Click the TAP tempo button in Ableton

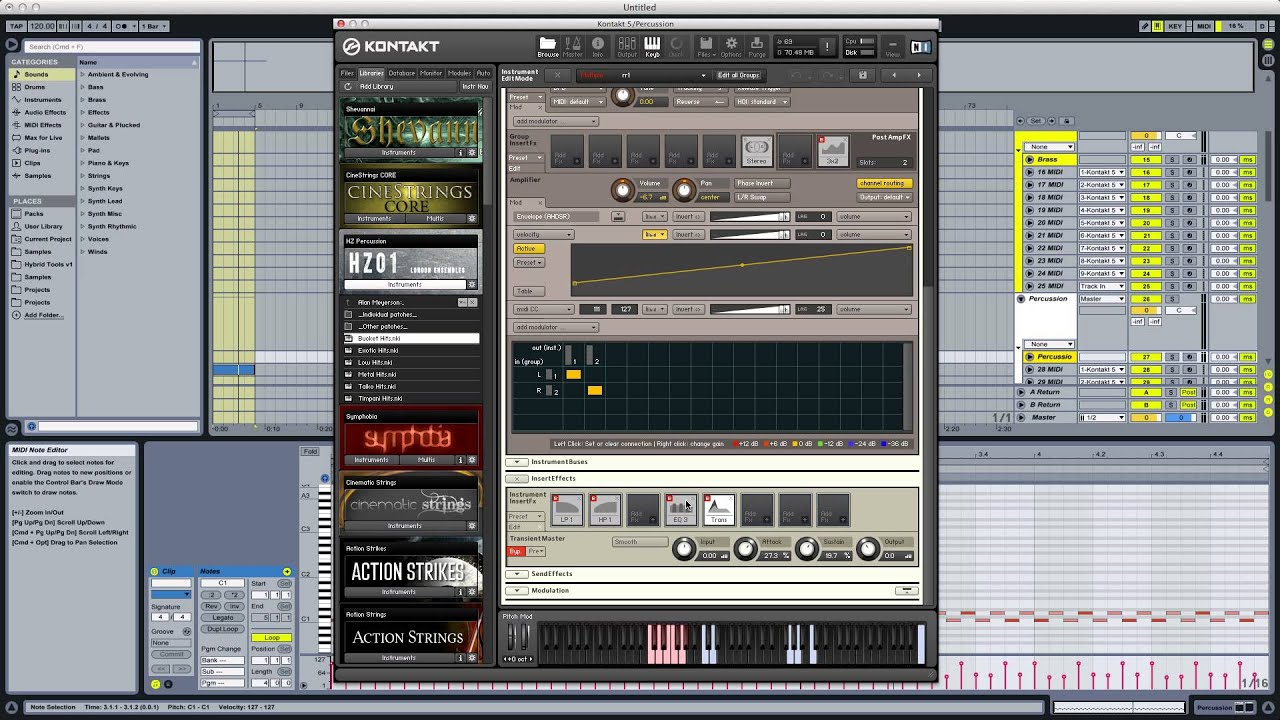14,26
